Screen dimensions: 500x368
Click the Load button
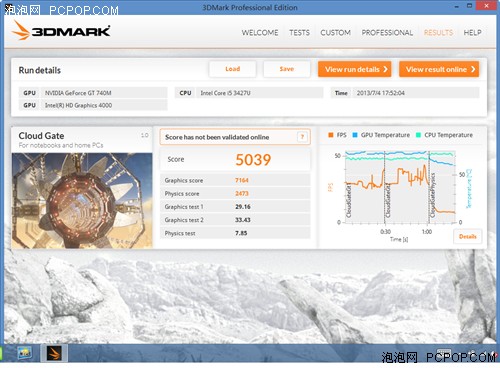click(232, 69)
